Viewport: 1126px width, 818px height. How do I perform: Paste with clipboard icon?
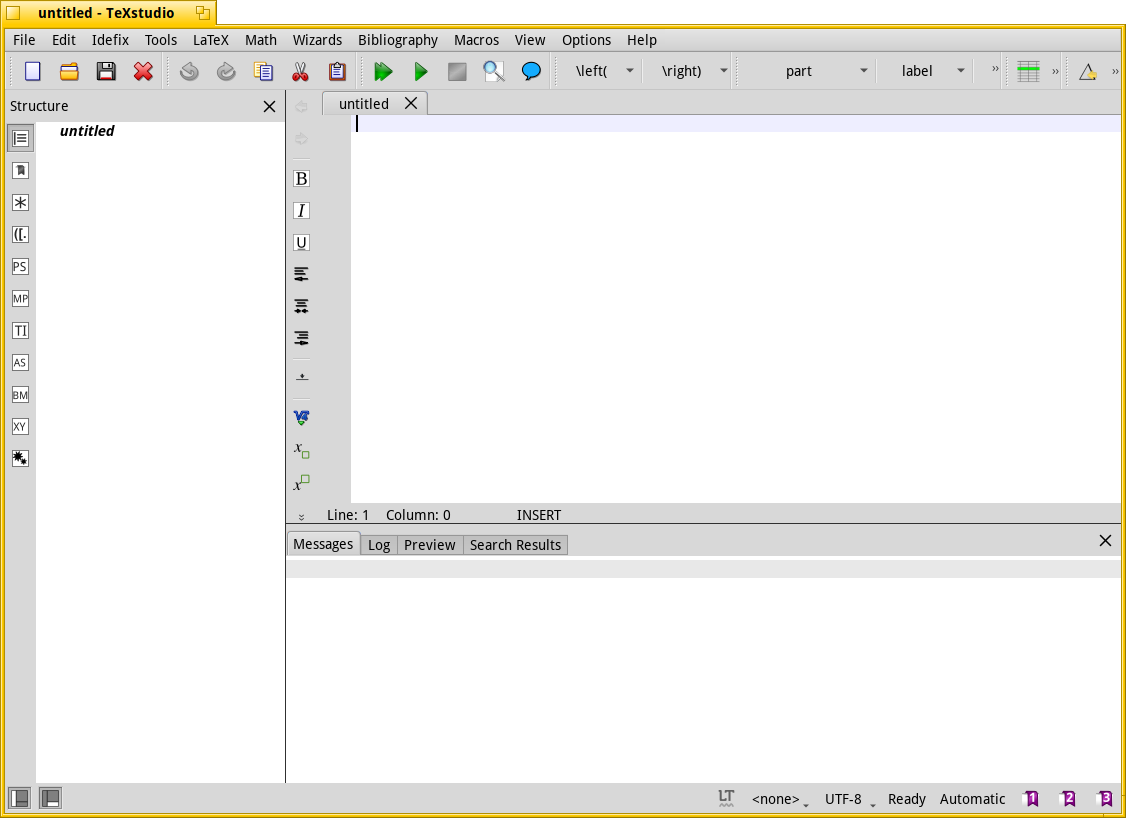click(337, 71)
